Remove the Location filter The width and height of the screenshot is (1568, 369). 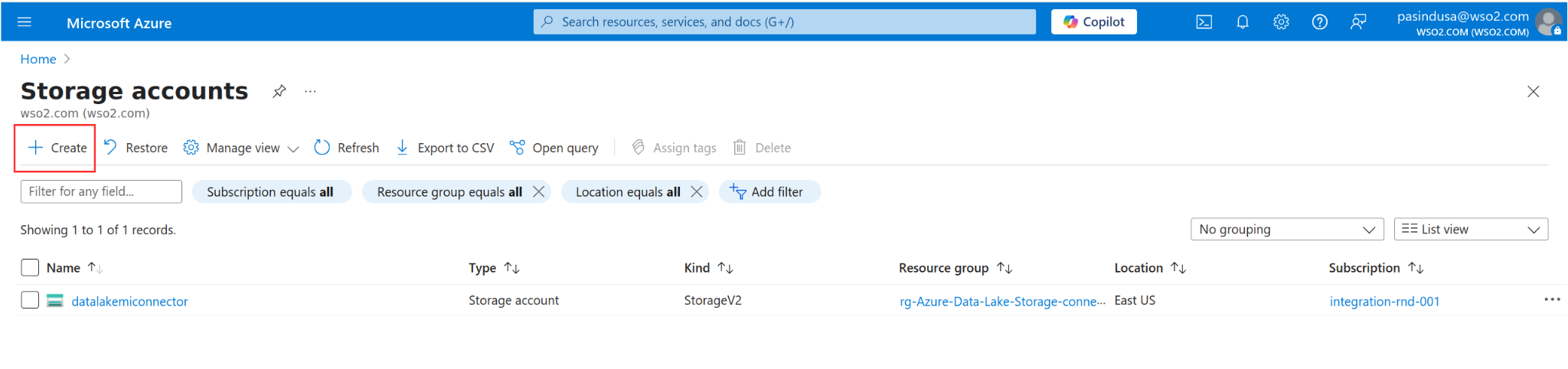[697, 192]
